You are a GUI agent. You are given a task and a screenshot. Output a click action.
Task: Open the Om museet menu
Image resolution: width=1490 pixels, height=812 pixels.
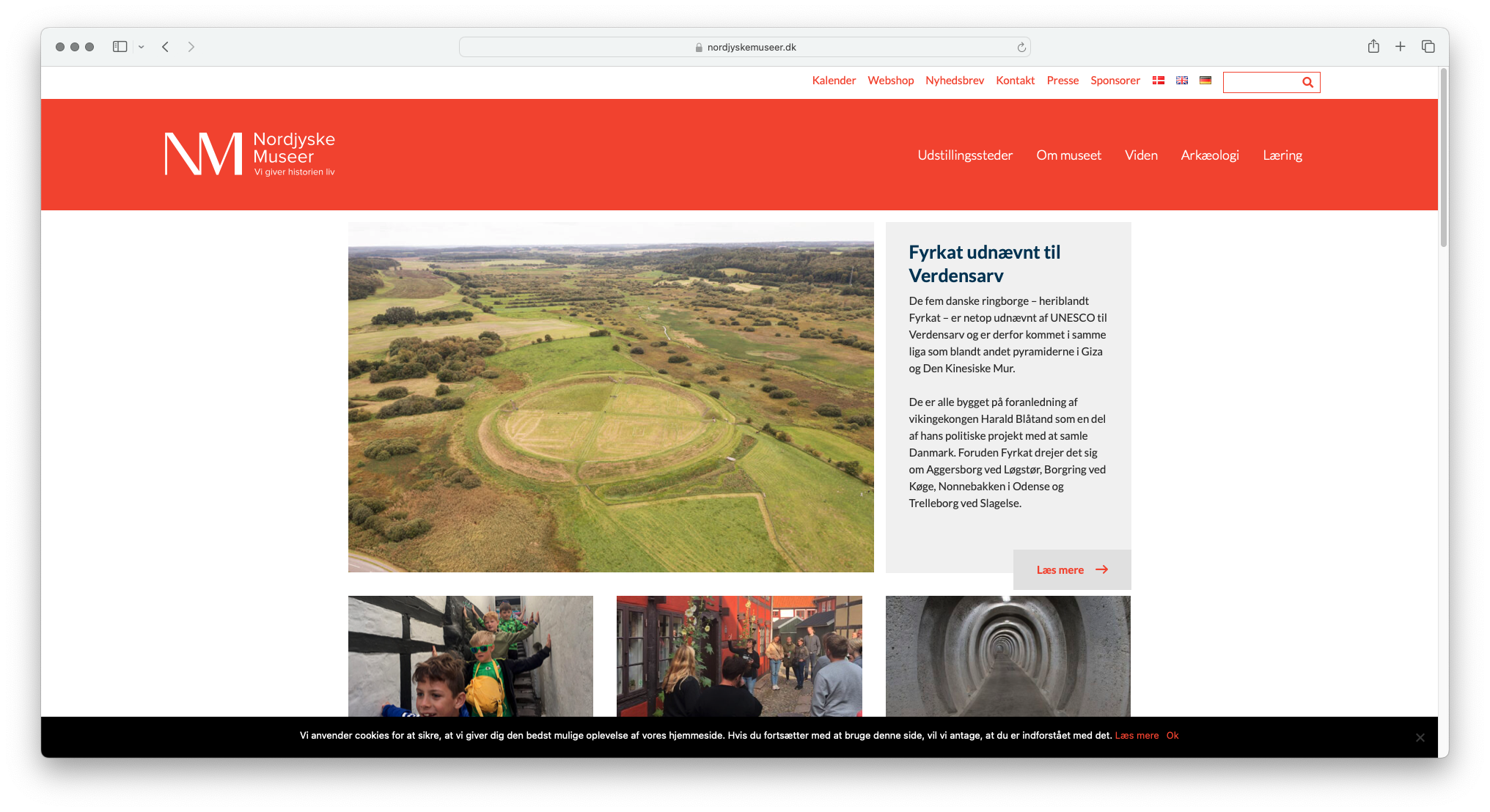coord(1068,155)
